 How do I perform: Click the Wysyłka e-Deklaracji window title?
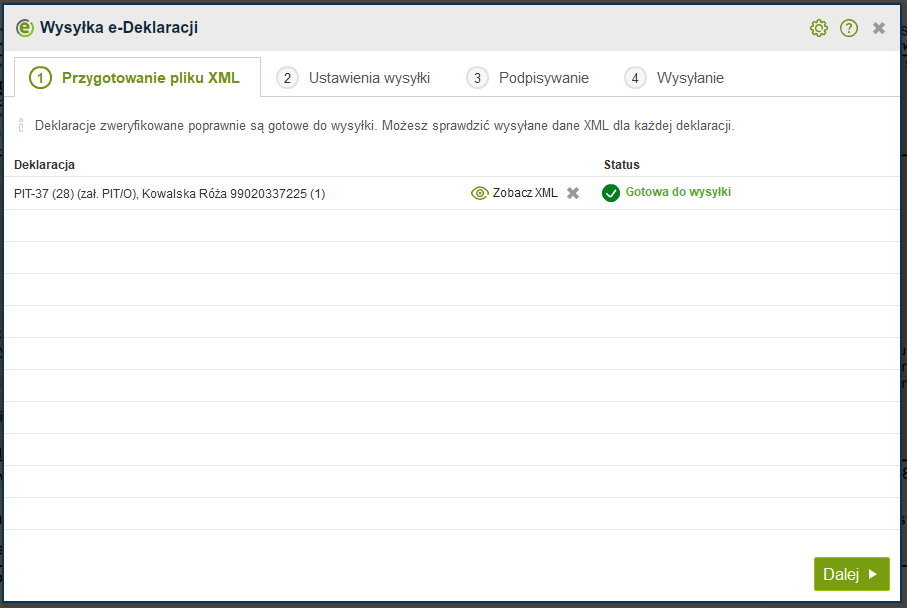tap(119, 28)
